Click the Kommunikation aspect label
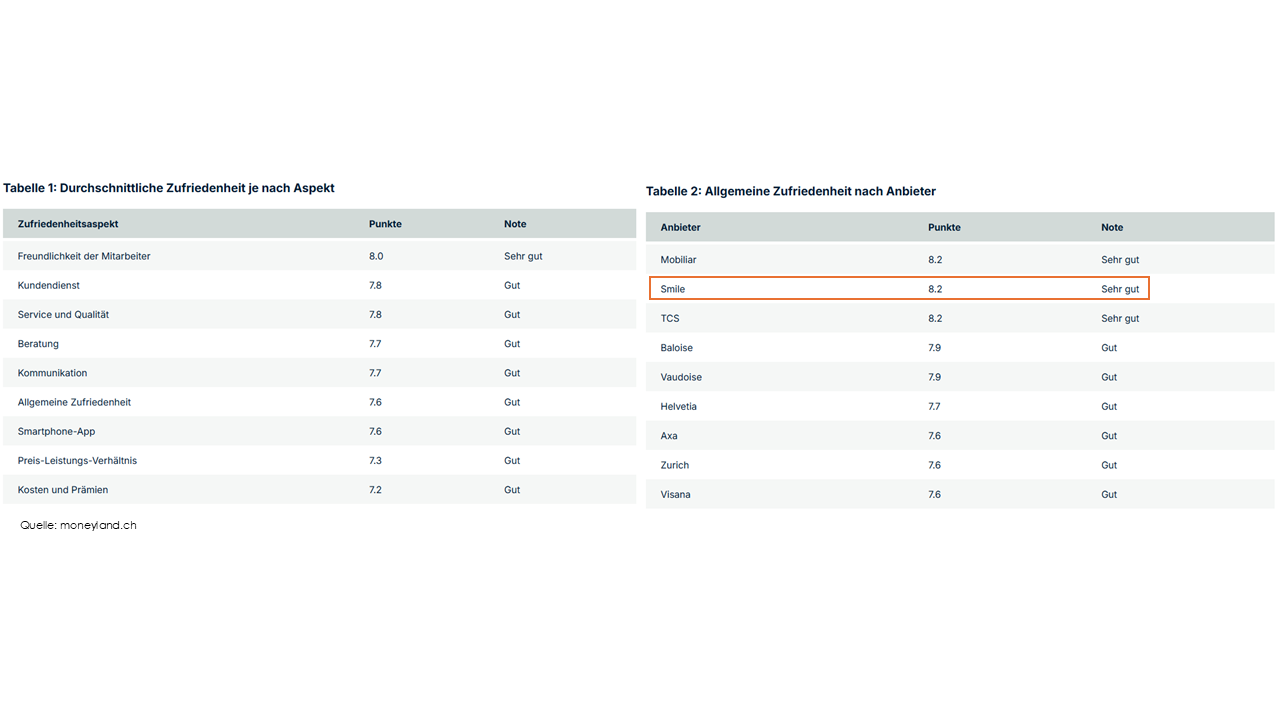The height and width of the screenshot is (720, 1280). [52, 373]
